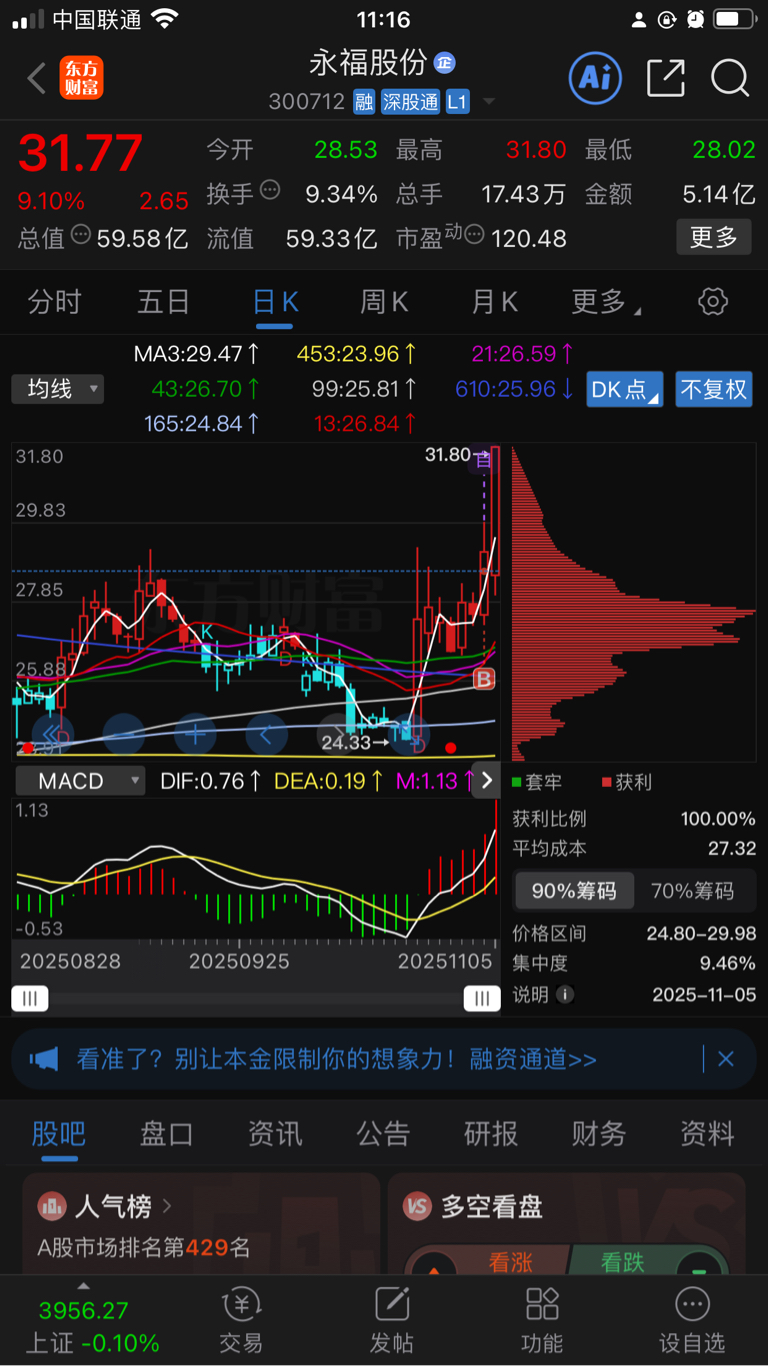Screen dimensions: 768x1366
Task: Tap the info icon beside 说明
Action: [565, 995]
